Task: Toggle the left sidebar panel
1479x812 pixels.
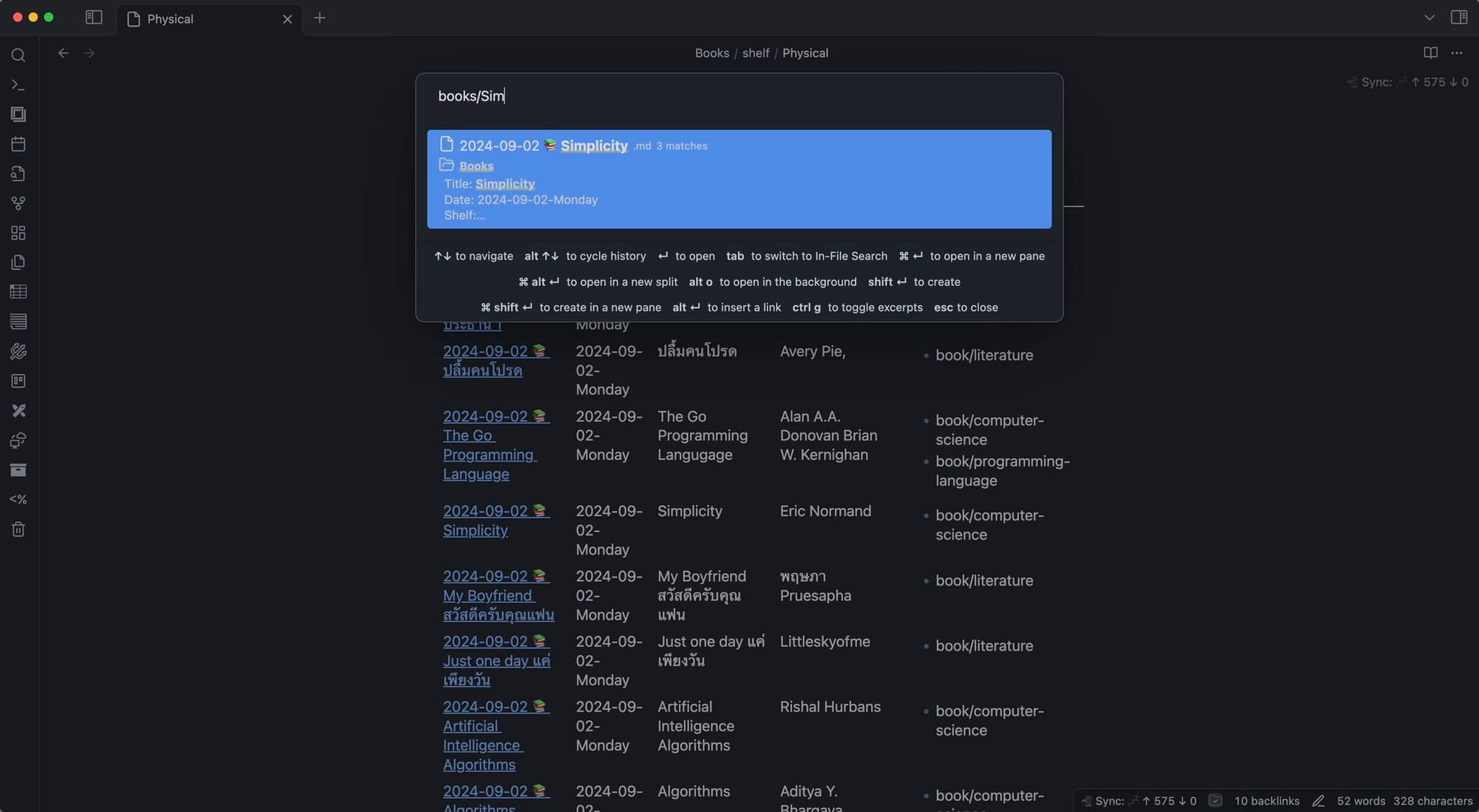Action: point(94,17)
